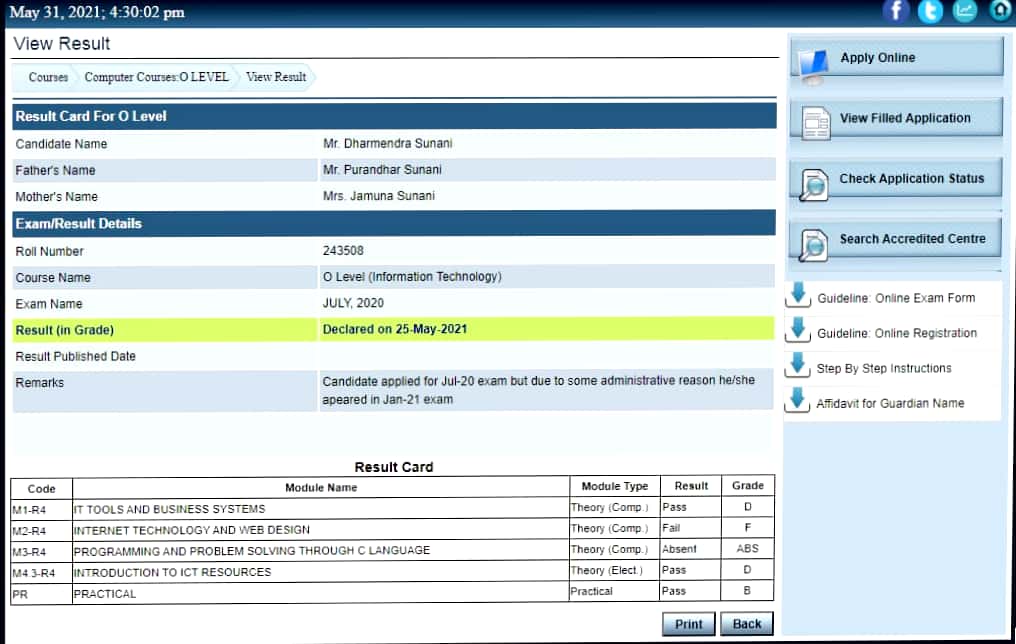Click the highlighted Result (in Grade) row
This screenshot has width=1016, height=644.
(393, 329)
